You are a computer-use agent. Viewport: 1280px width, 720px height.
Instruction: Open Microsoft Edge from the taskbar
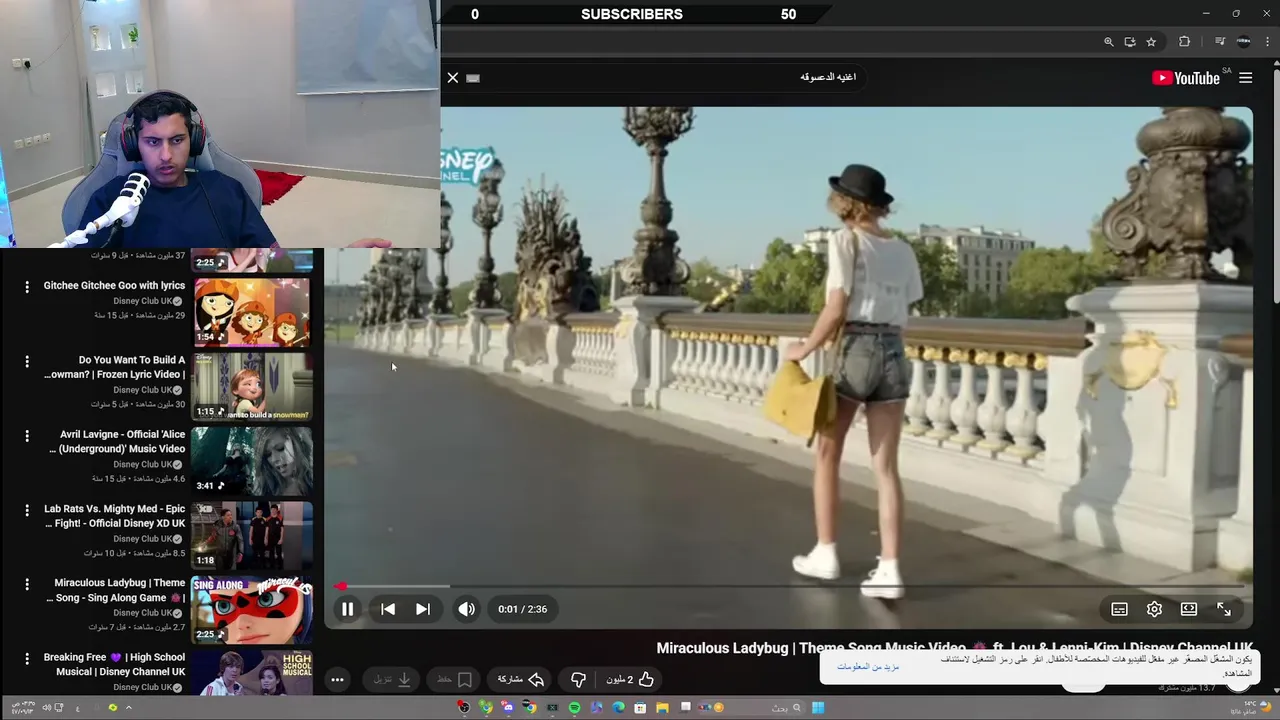[618, 708]
